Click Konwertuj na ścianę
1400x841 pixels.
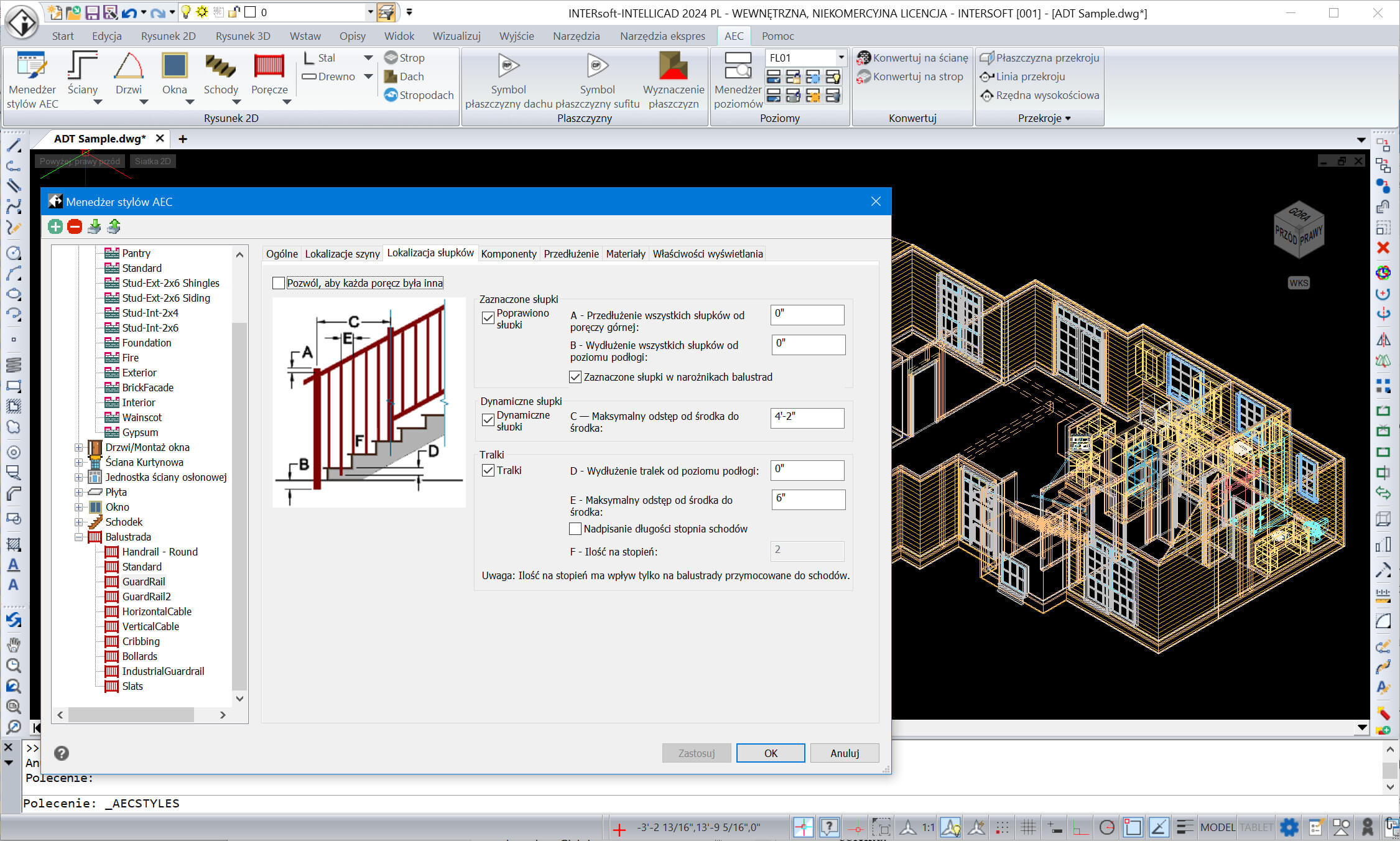[913, 58]
